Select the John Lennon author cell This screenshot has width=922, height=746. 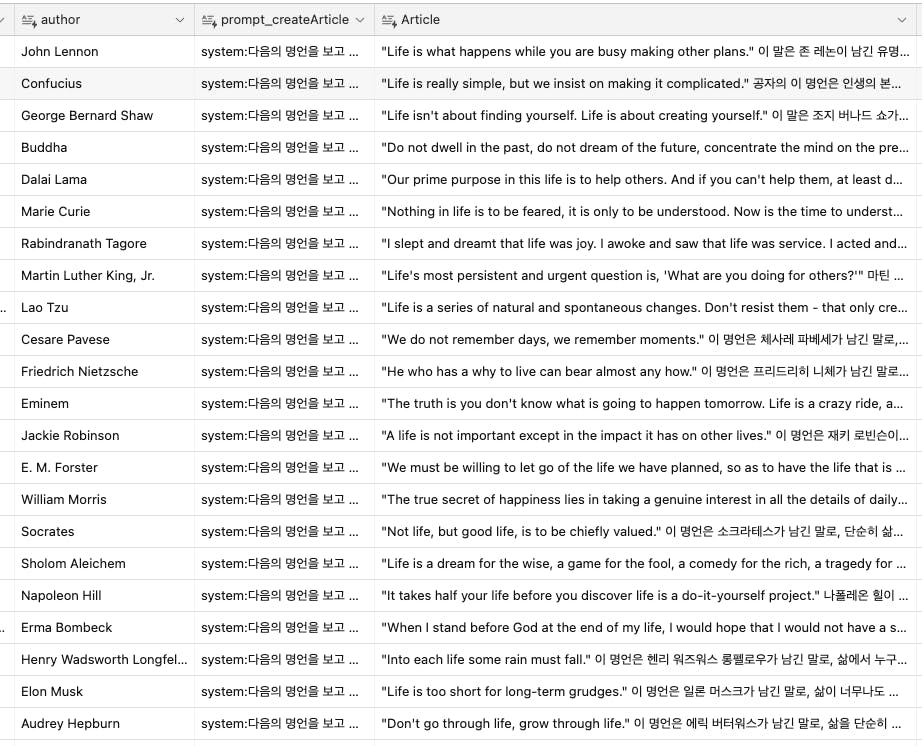[x=104, y=52]
